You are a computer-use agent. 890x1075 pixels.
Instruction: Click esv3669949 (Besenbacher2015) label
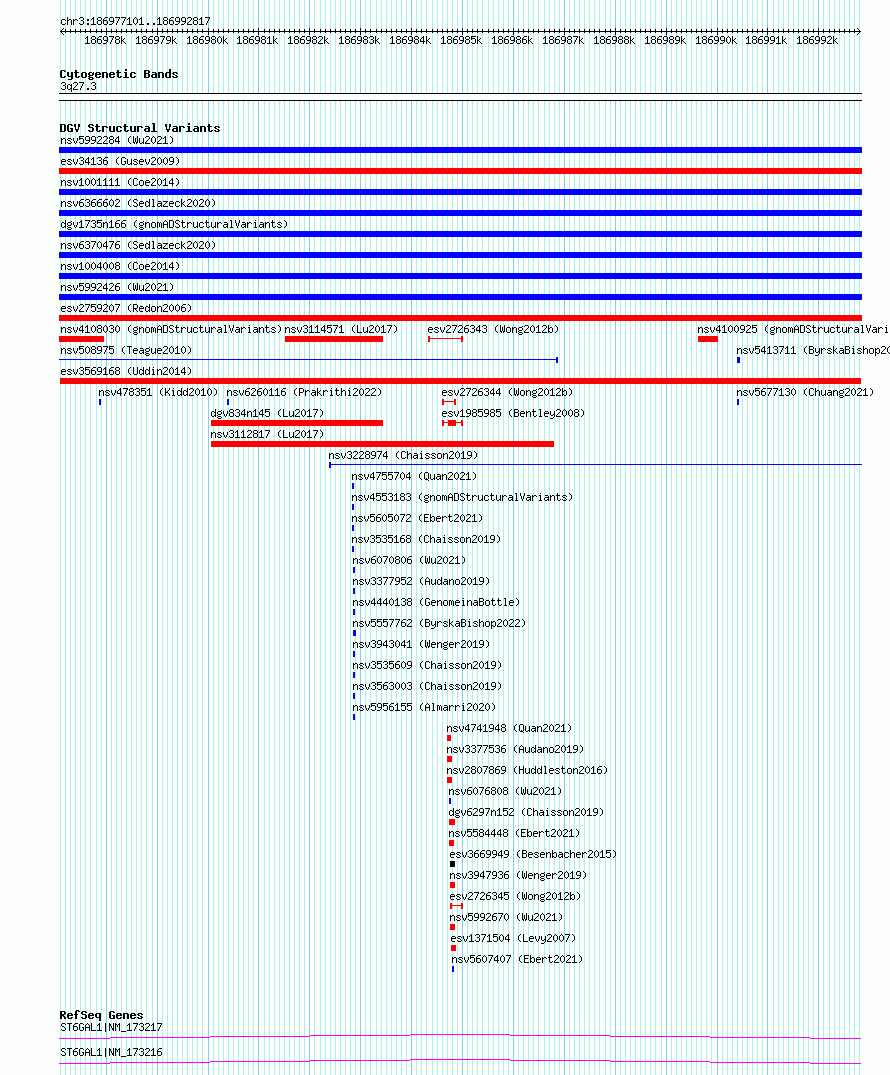(533, 854)
